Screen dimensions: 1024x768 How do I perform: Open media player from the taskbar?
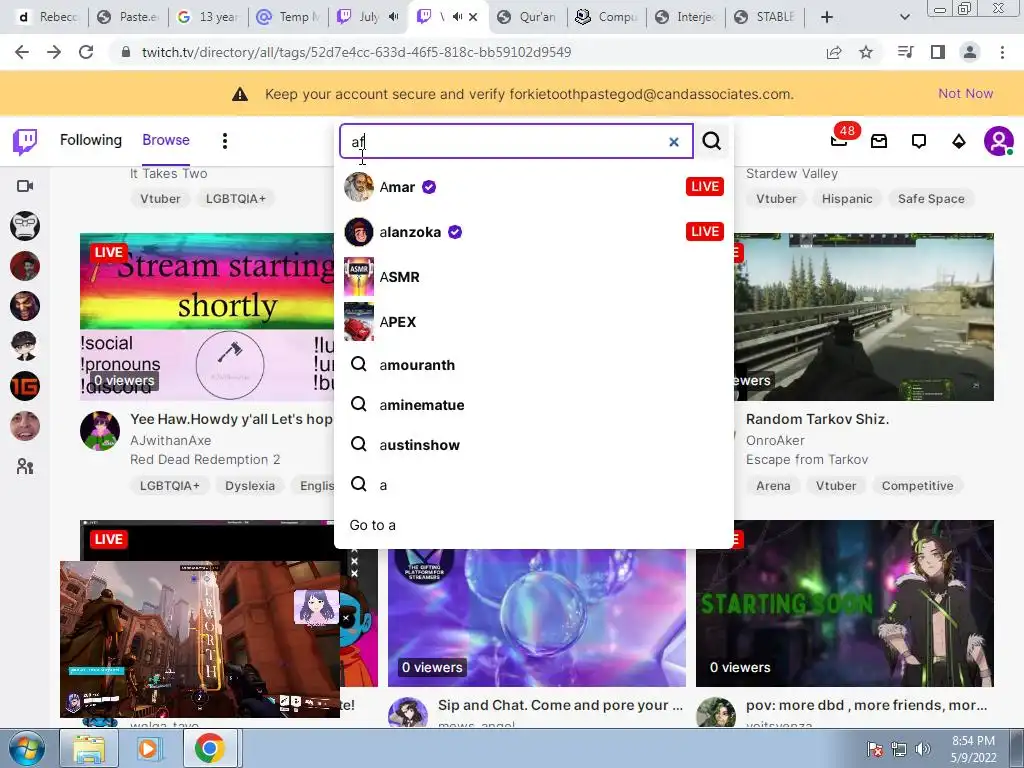(148, 748)
